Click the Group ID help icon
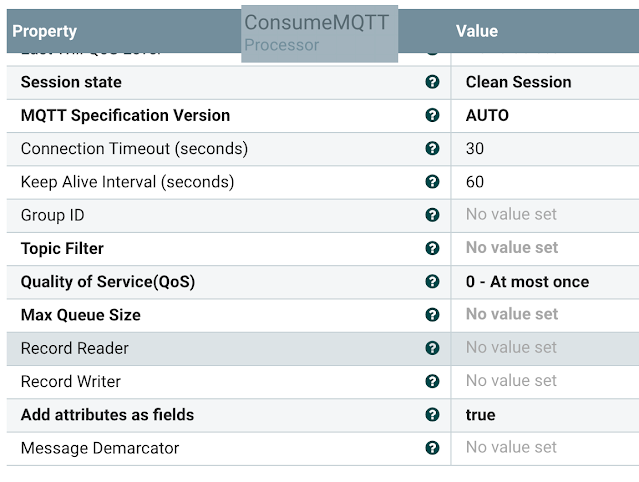The height and width of the screenshot is (482, 639). (432, 215)
